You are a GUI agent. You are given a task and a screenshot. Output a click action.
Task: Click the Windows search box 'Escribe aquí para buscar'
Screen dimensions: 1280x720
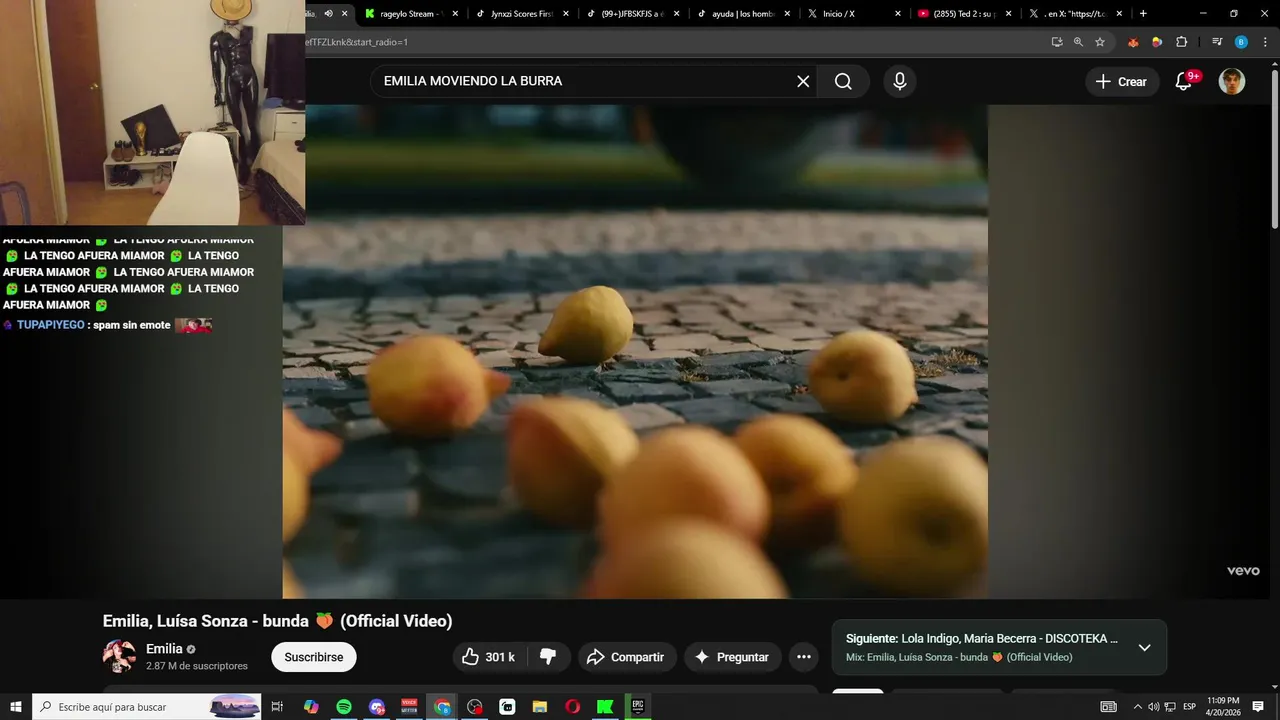[146, 707]
